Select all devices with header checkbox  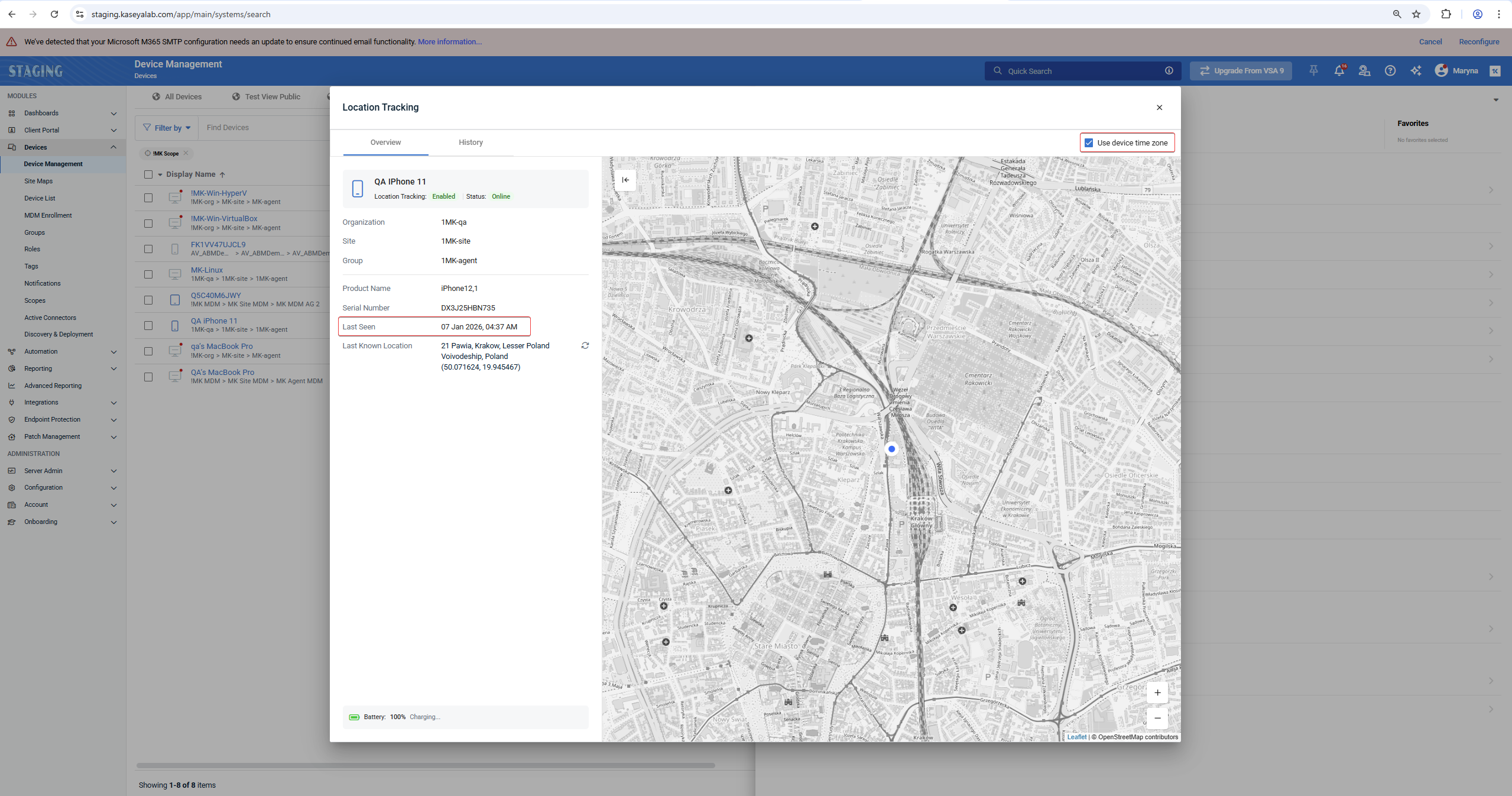point(148,174)
